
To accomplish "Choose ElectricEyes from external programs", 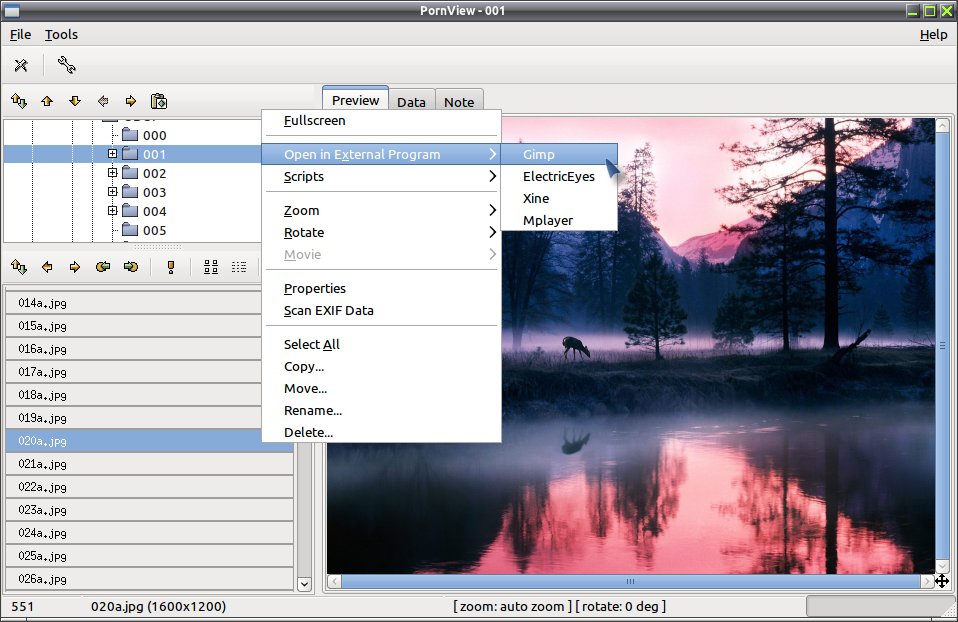I will pos(559,177).
